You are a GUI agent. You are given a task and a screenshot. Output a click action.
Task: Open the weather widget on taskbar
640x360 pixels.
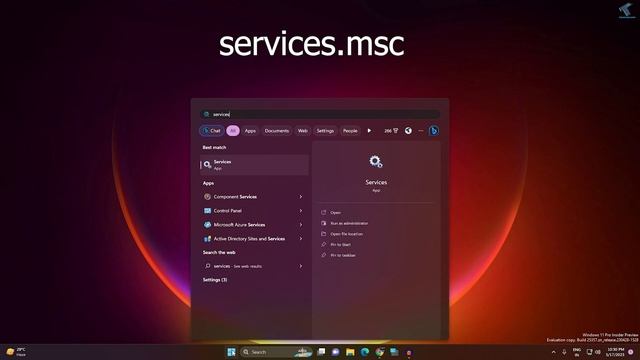[16, 352]
